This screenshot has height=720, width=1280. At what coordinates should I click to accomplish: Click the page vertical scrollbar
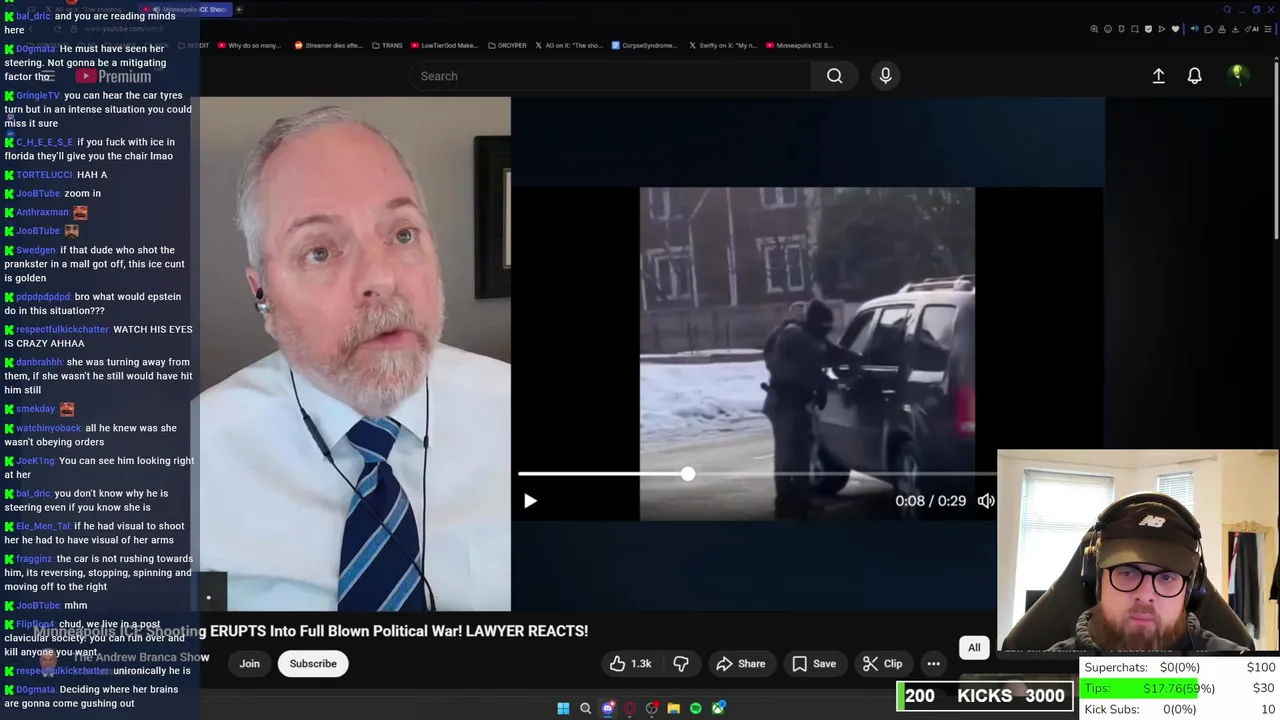(x=1276, y=150)
